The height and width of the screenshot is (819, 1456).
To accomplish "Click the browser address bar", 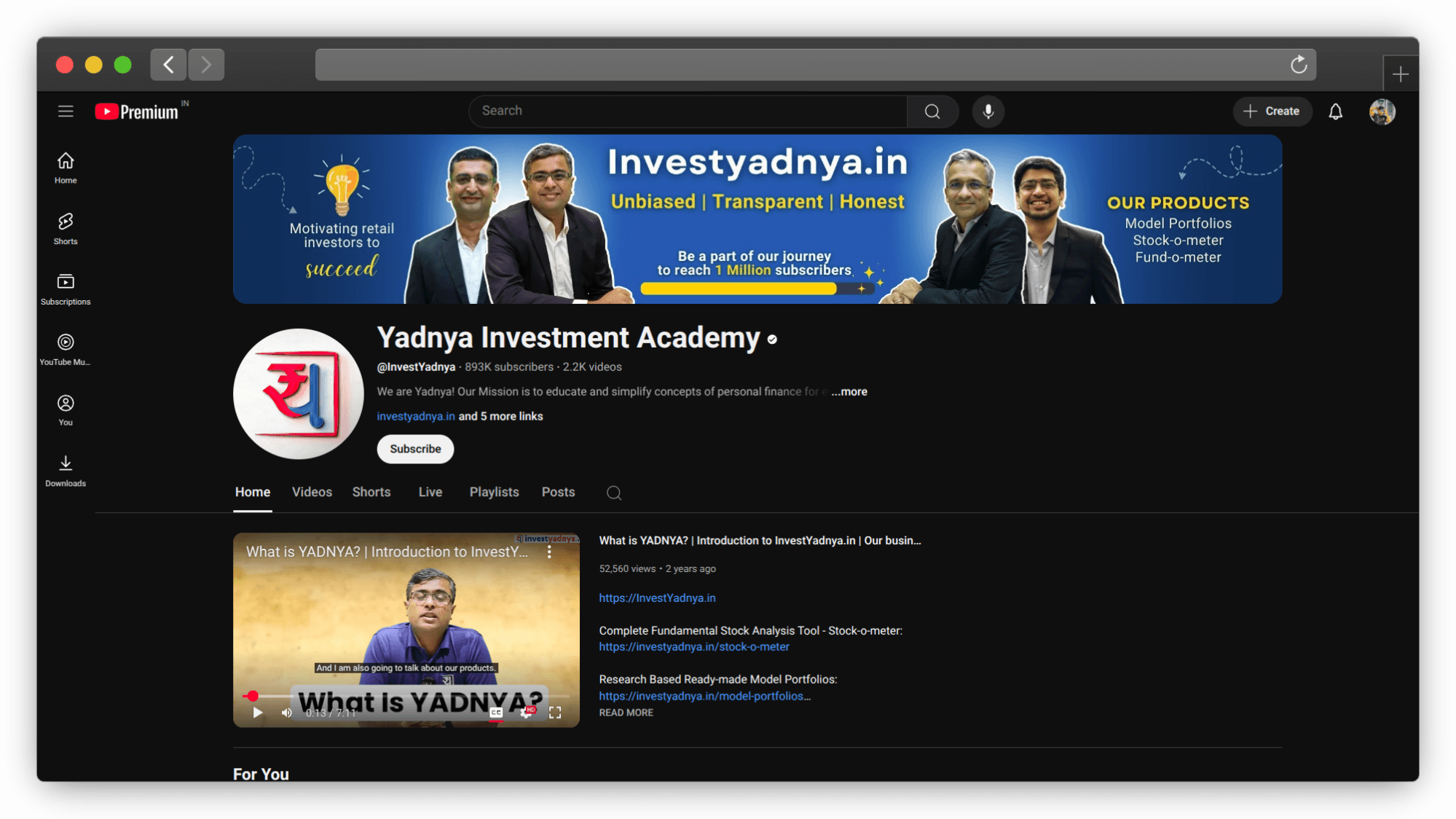I will [x=815, y=65].
